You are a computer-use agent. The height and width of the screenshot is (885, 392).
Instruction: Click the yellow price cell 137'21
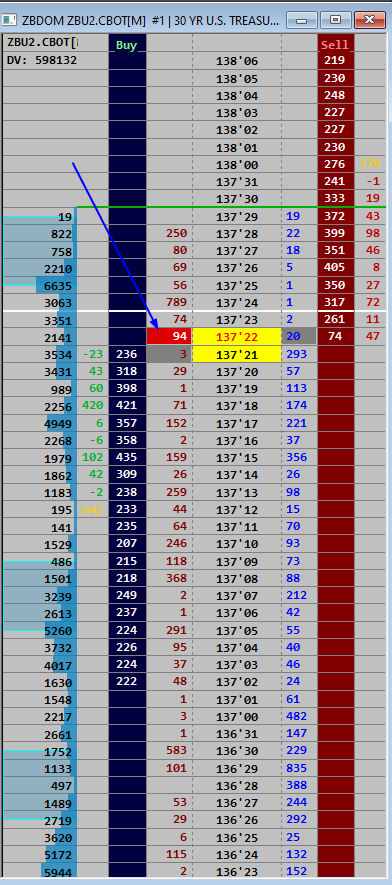pyautogui.click(x=236, y=354)
